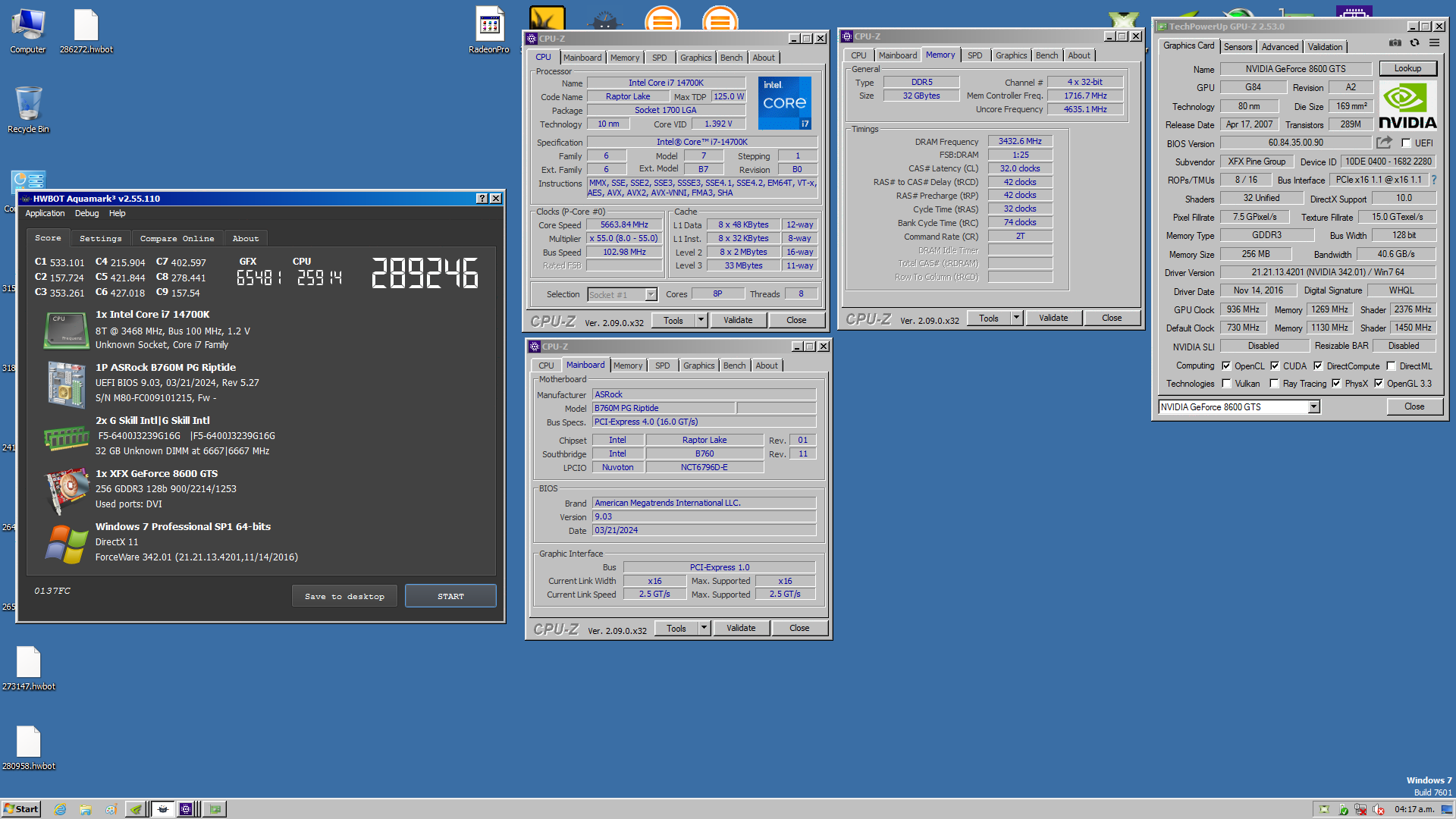Click the total score 289246 display

click(x=425, y=273)
